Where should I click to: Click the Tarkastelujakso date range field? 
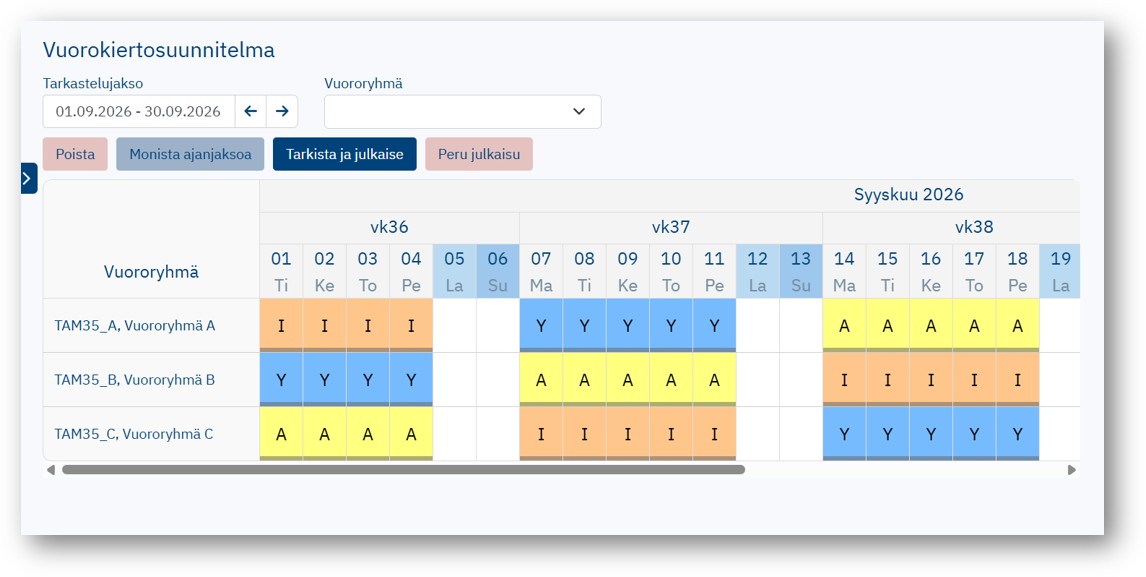(x=139, y=111)
